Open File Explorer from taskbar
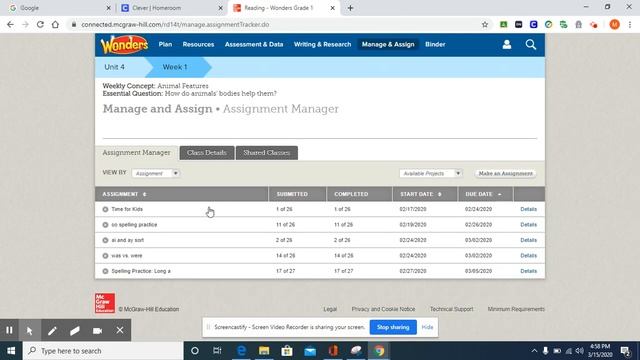Image resolution: width=640 pixels, height=360 pixels. 264,351
